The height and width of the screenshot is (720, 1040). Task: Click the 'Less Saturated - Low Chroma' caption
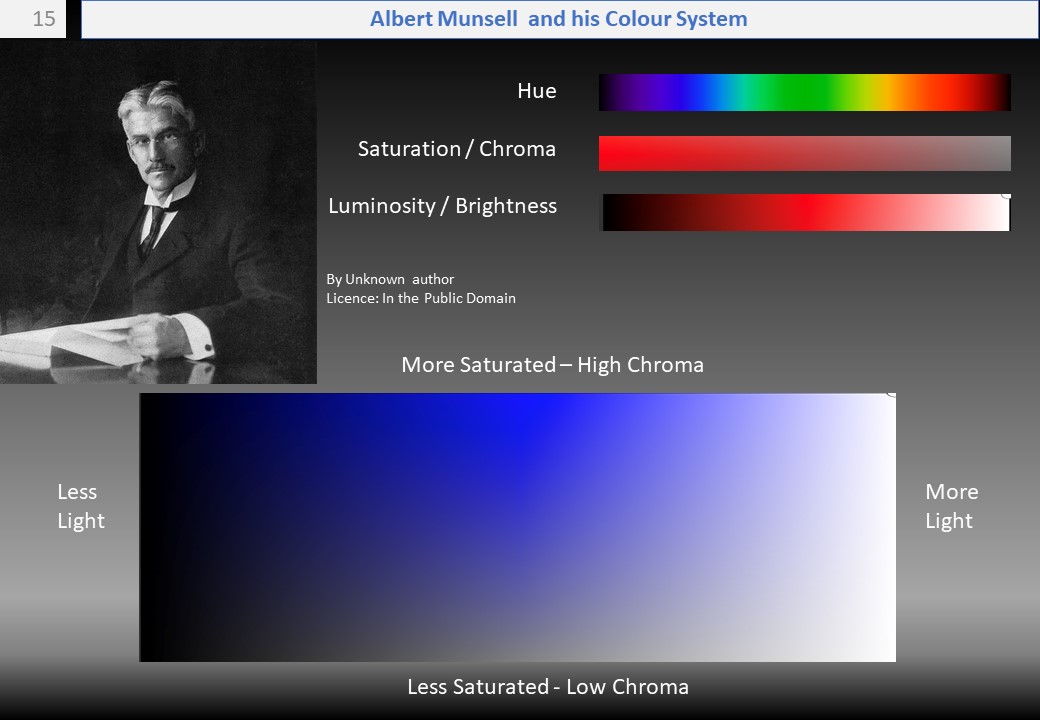[548, 687]
